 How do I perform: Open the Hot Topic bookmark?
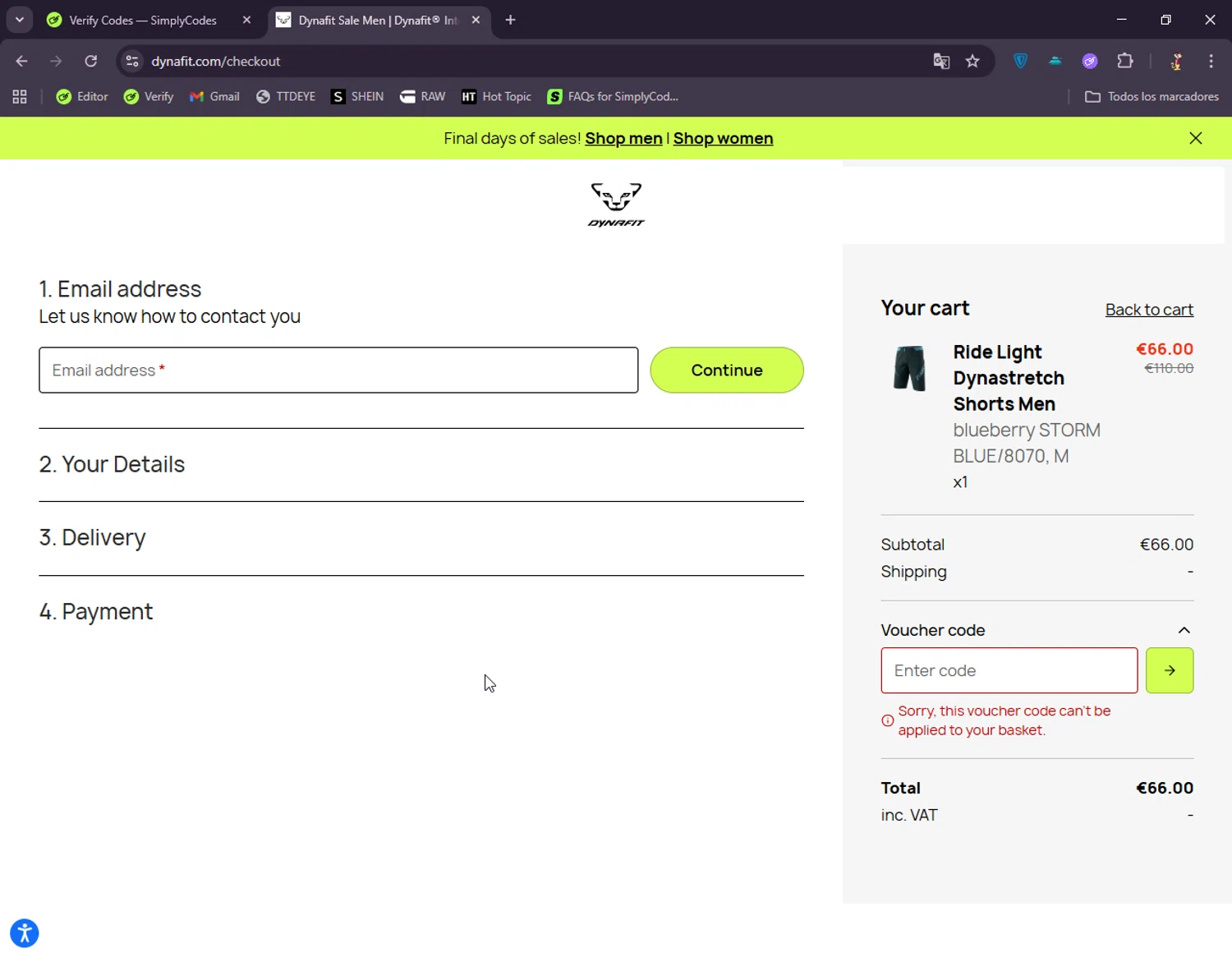[496, 97]
